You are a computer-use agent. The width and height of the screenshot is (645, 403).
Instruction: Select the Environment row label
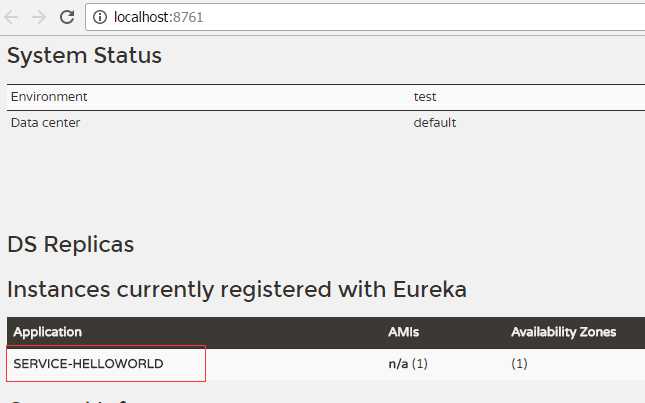(49, 97)
